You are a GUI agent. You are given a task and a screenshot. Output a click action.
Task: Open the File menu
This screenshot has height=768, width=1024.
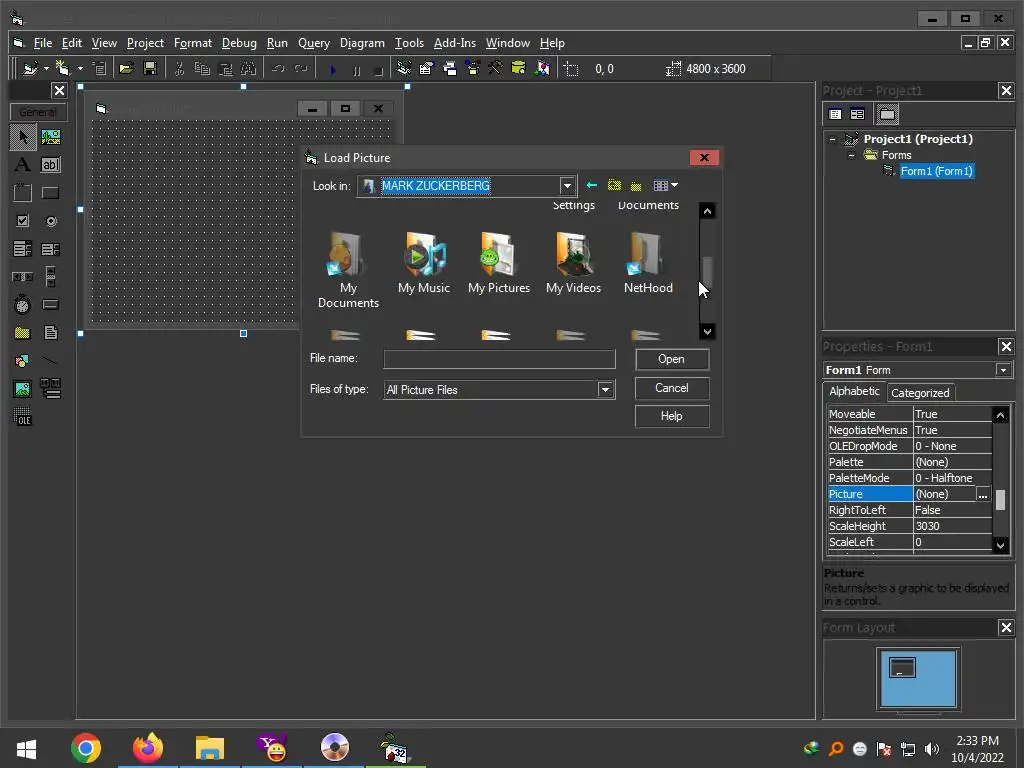pyautogui.click(x=42, y=43)
